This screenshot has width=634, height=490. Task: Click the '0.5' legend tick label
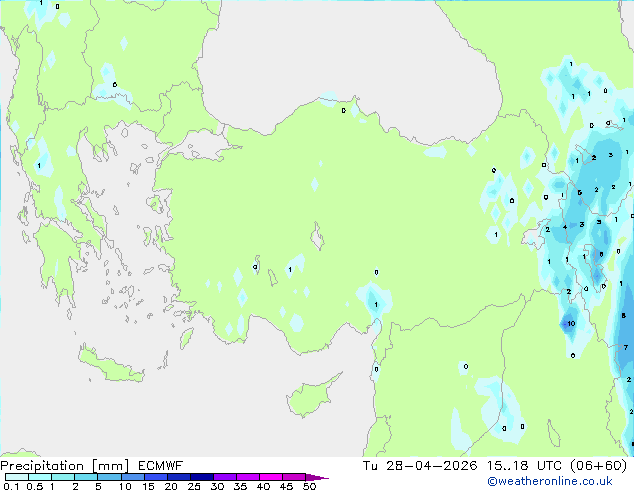click(x=35, y=486)
